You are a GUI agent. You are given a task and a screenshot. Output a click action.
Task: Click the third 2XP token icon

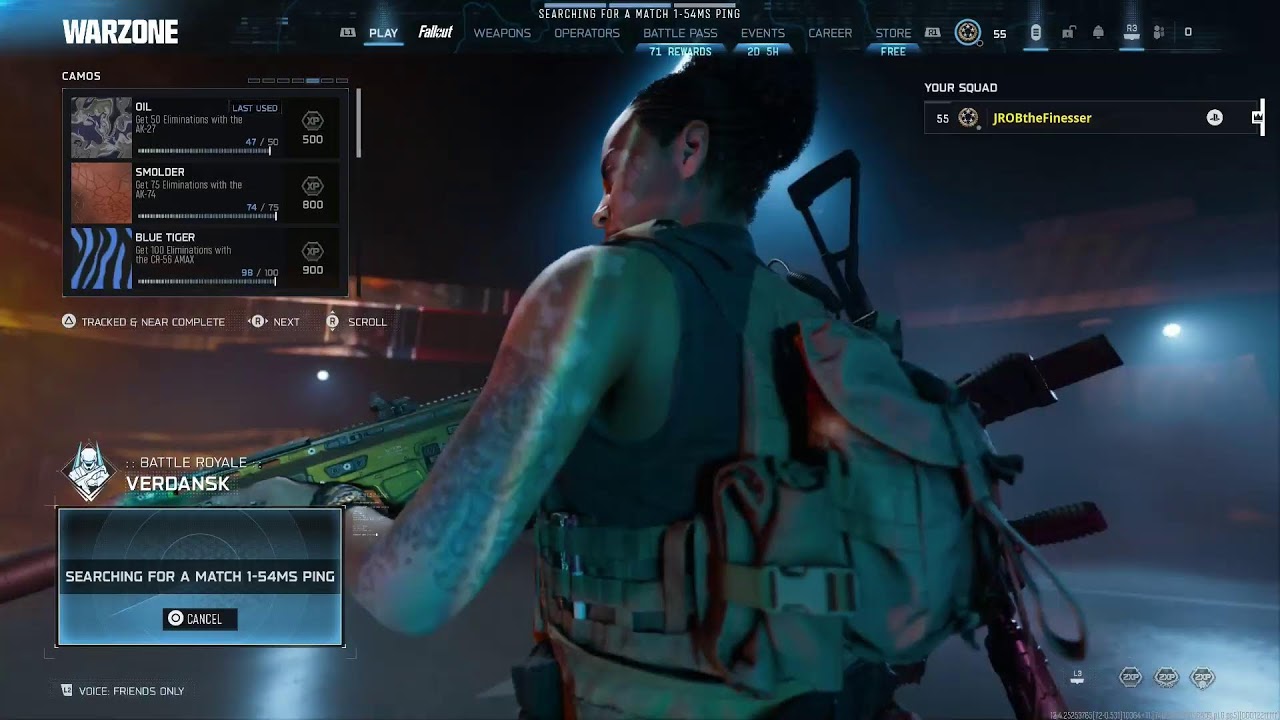pyautogui.click(x=1203, y=677)
